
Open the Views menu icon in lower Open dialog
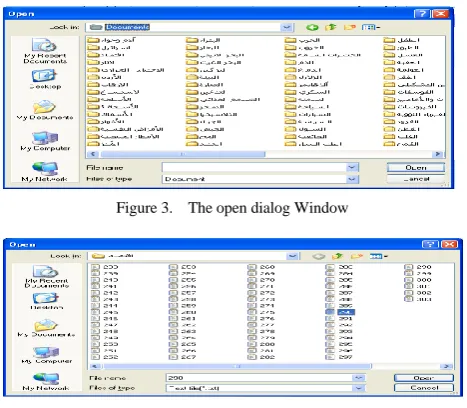(x=378, y=256)
